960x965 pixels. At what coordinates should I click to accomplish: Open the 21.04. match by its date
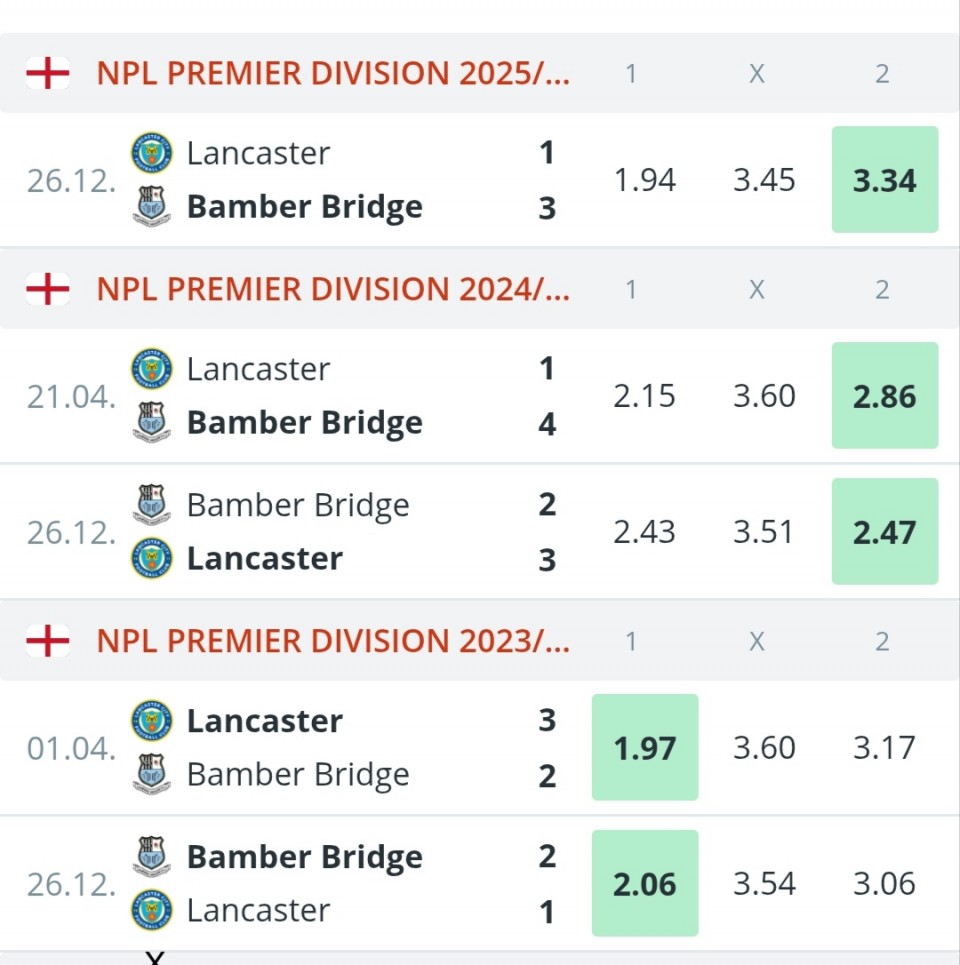pyautogui.click(x=70, y=396)
